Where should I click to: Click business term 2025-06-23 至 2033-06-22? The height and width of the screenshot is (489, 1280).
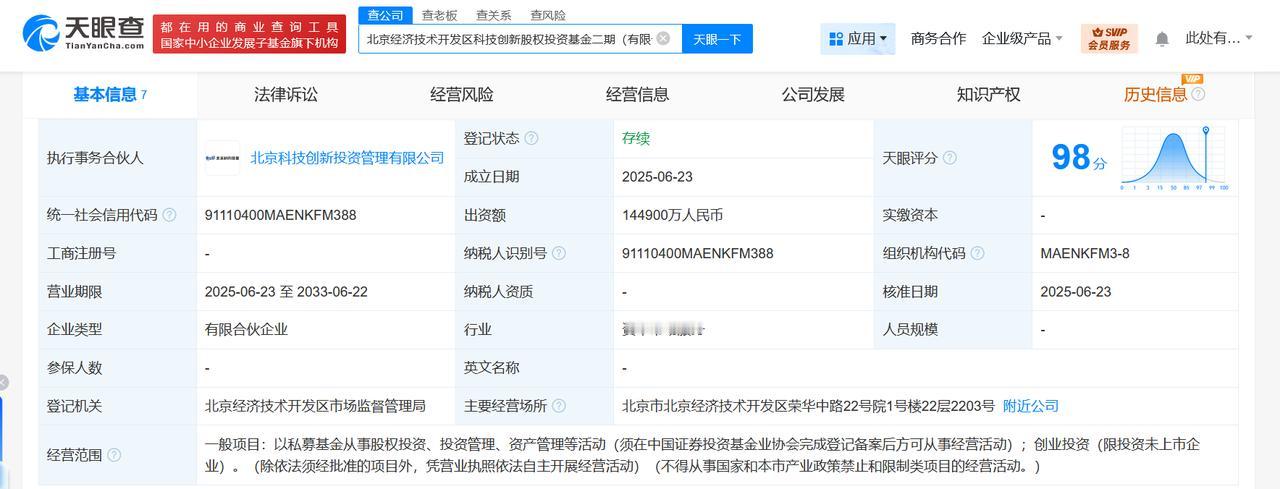tap(286, 291)
